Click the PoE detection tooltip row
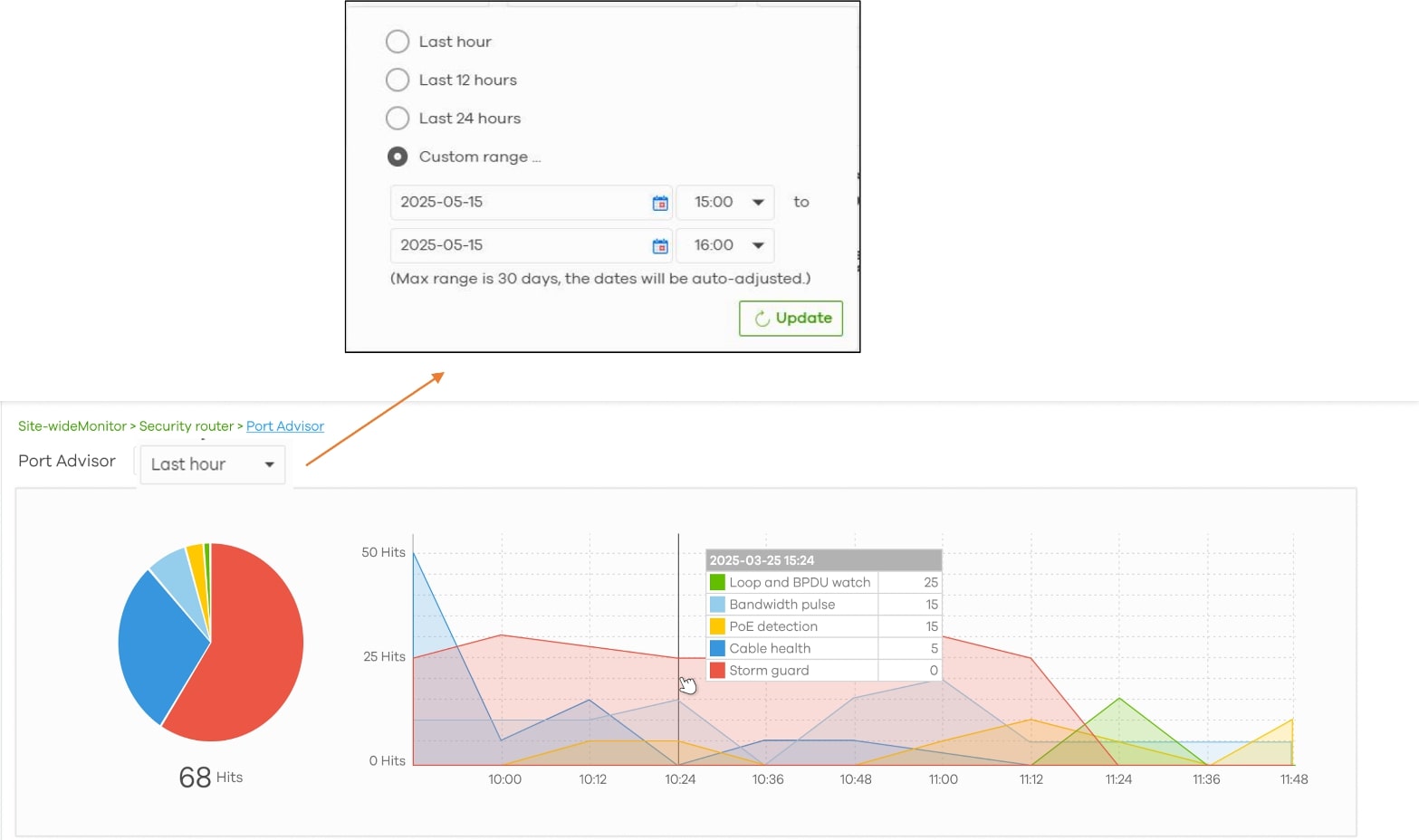 (824, 626)
